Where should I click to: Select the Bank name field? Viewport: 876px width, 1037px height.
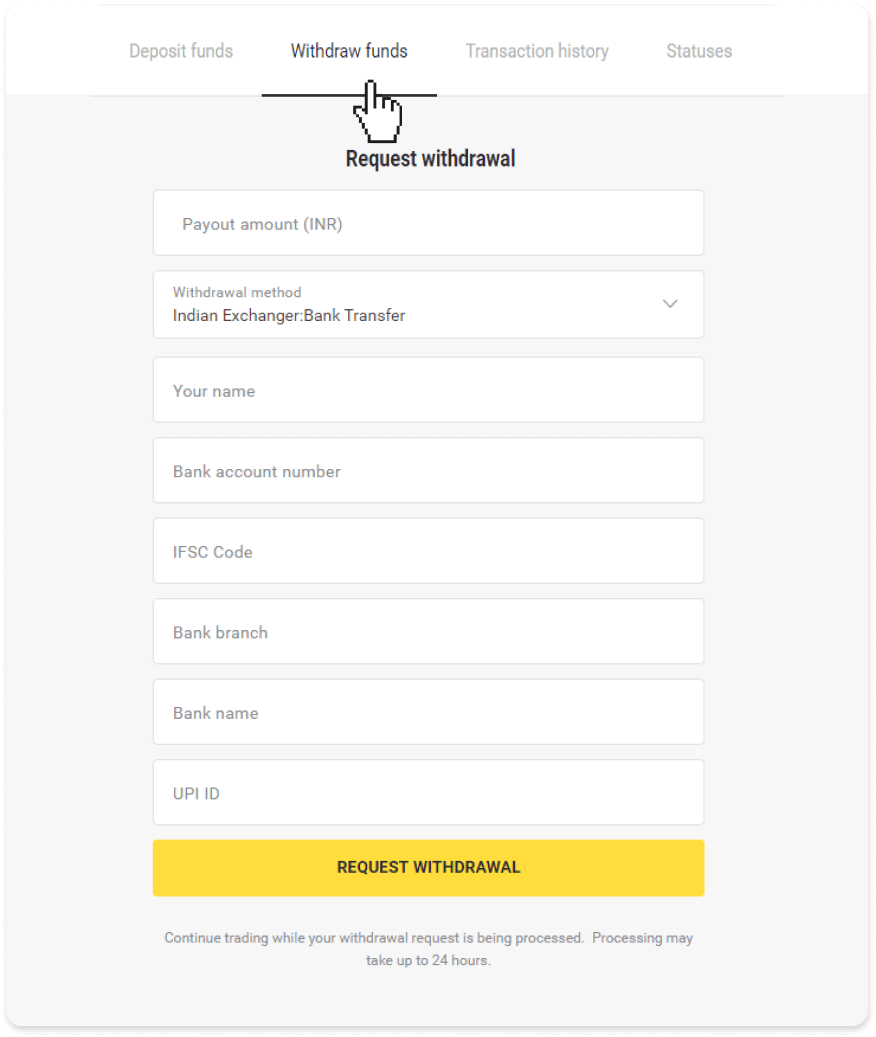tap(428, 712)
